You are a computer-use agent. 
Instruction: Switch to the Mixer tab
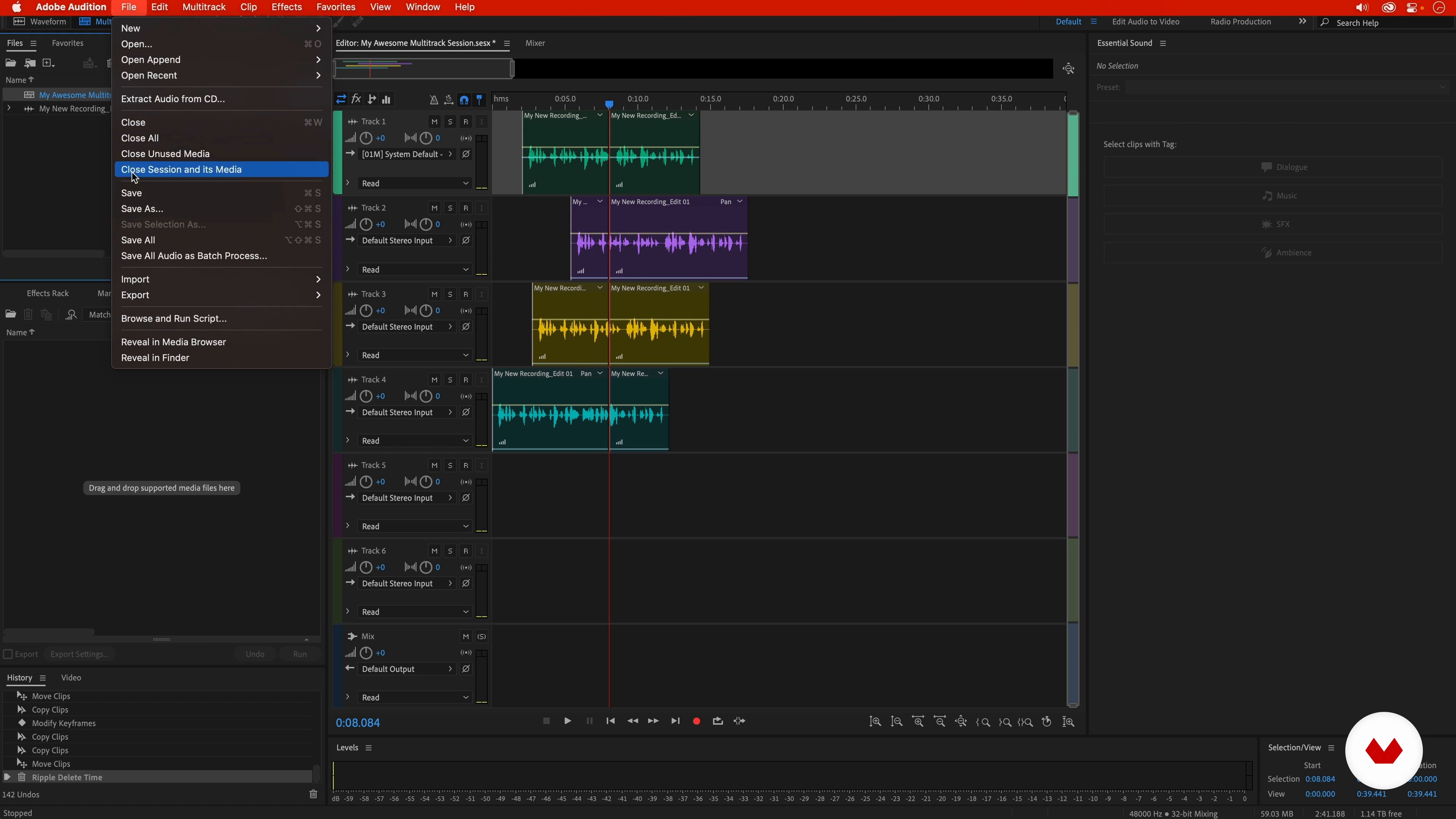535,43
